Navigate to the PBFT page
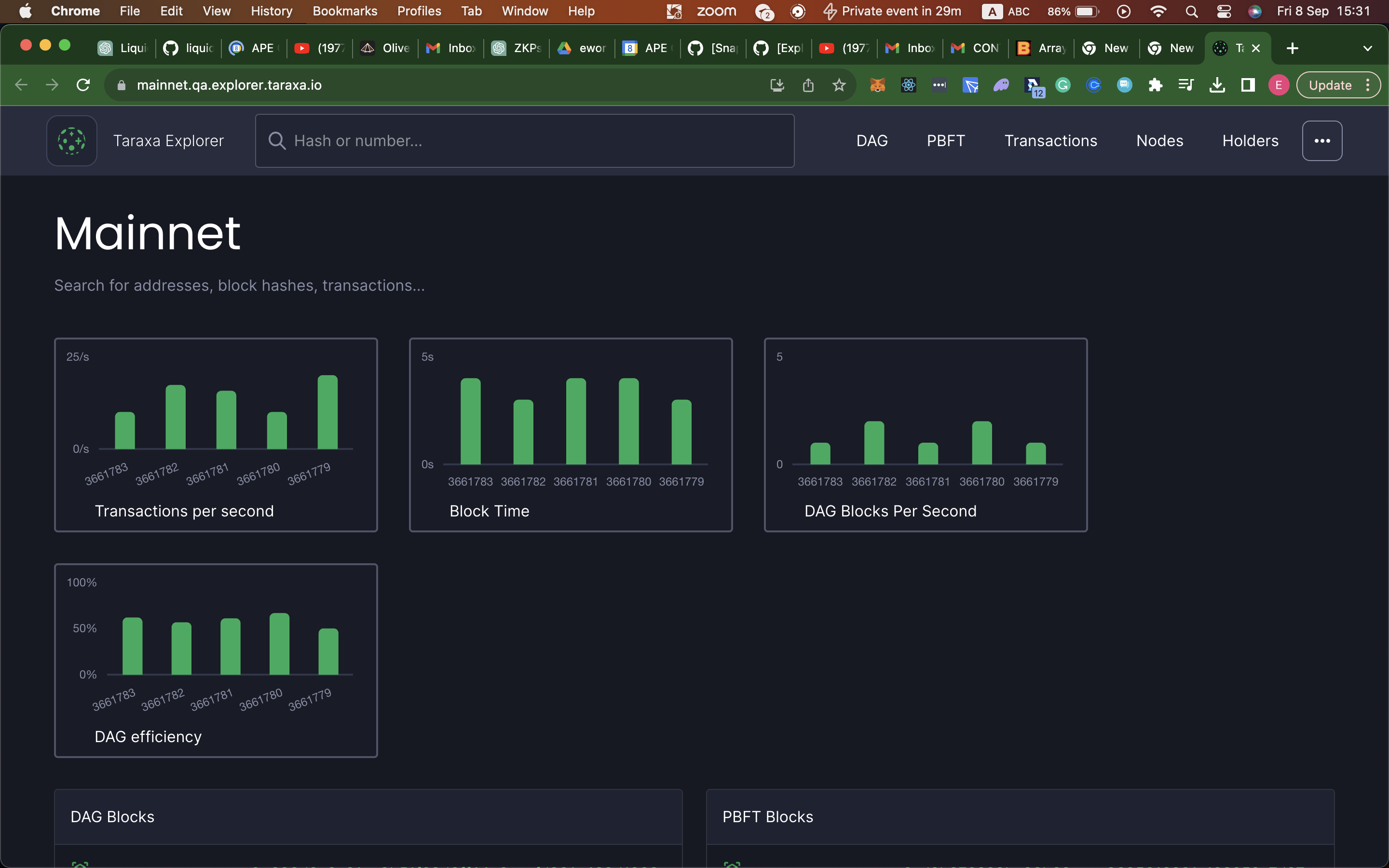 945,141
